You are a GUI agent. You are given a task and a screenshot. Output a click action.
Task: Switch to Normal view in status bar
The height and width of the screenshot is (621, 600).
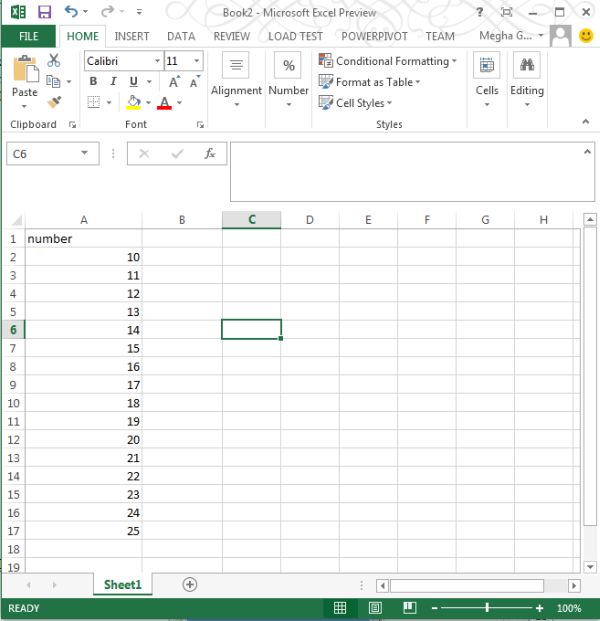pyautogui.click(x=340, y=608)
